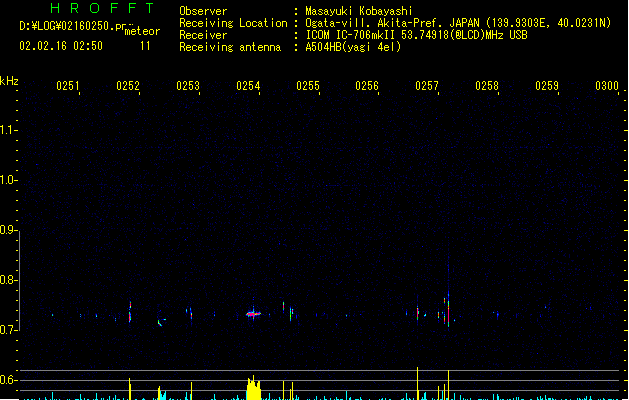Click the 0251 time axis marker

coord(68,86)
